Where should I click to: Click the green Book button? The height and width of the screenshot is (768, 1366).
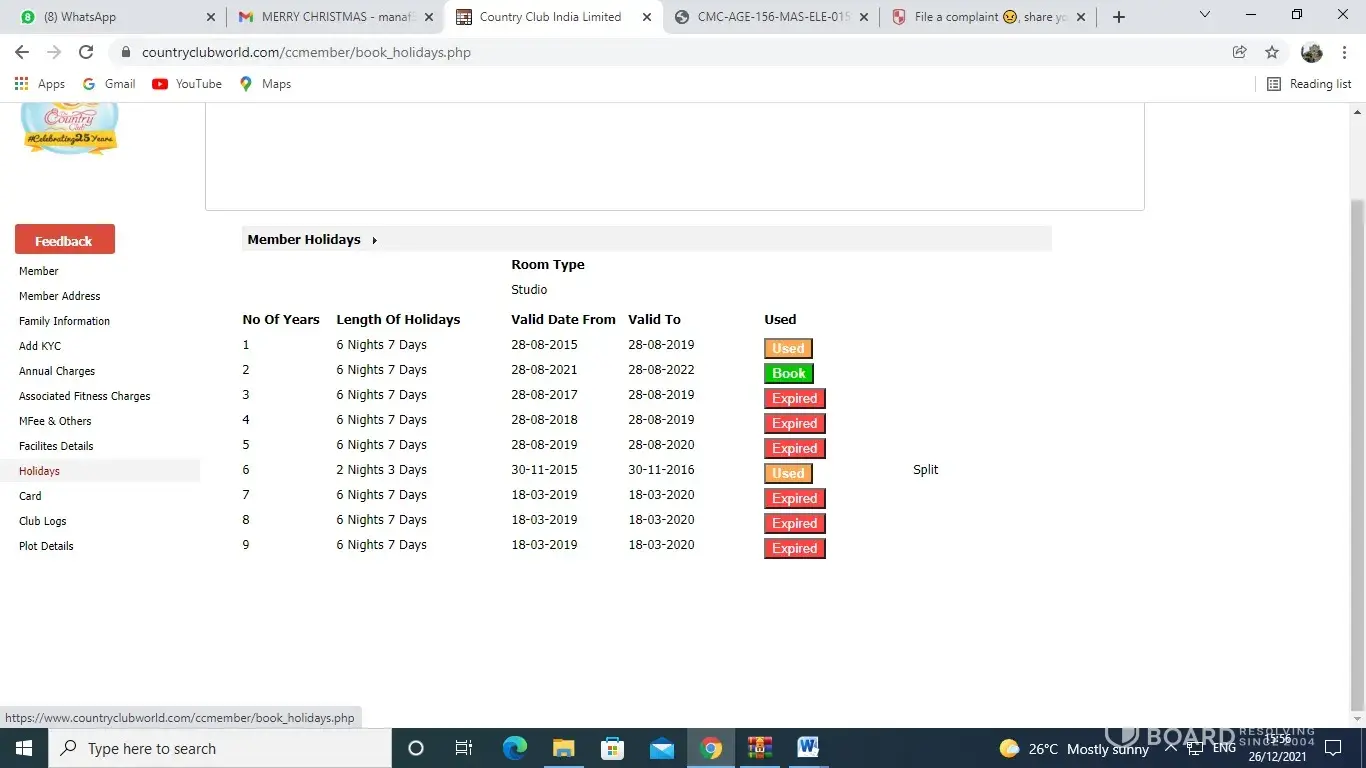click(788, 373)
